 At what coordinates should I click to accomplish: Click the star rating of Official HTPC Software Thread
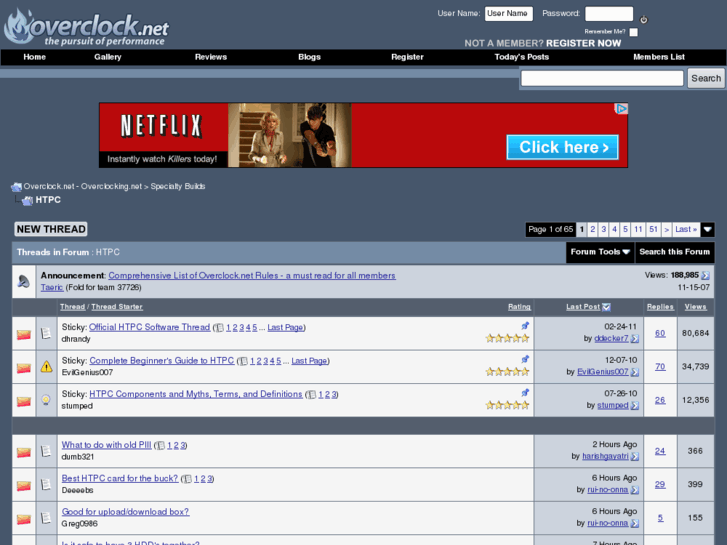(507, 338)
